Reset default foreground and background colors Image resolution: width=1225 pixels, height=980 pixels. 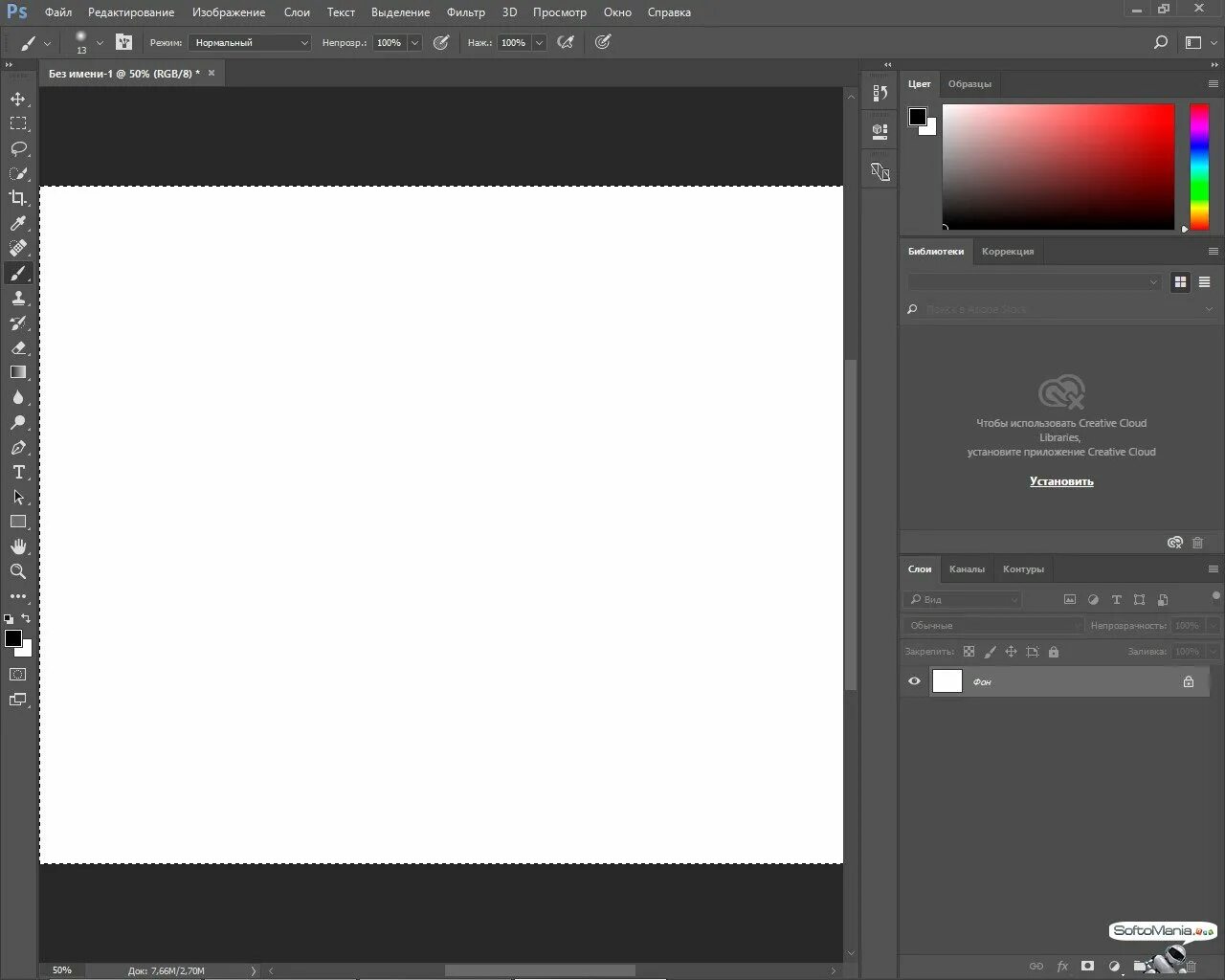[x=10, y=619]
